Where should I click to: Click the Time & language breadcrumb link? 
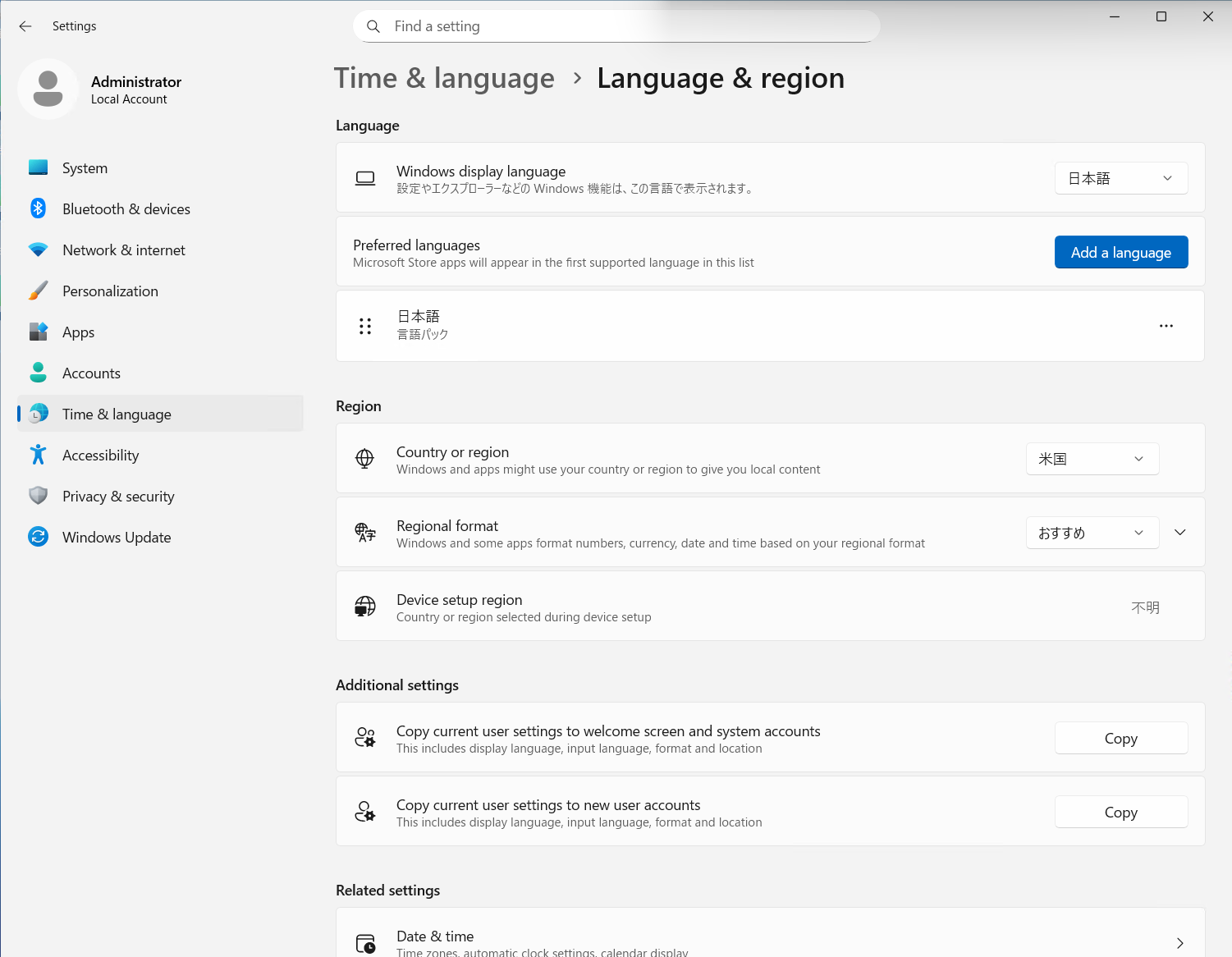pyautogui.click(x=444, y=79)
